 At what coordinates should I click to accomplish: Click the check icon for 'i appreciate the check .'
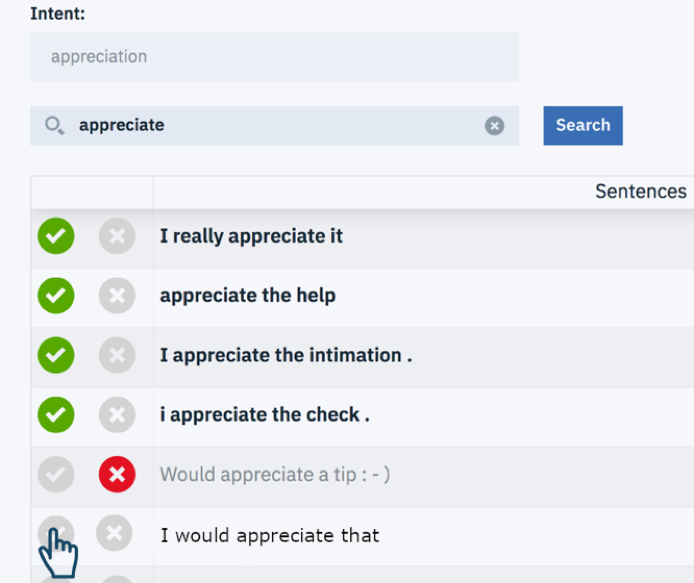click(56, 415)
